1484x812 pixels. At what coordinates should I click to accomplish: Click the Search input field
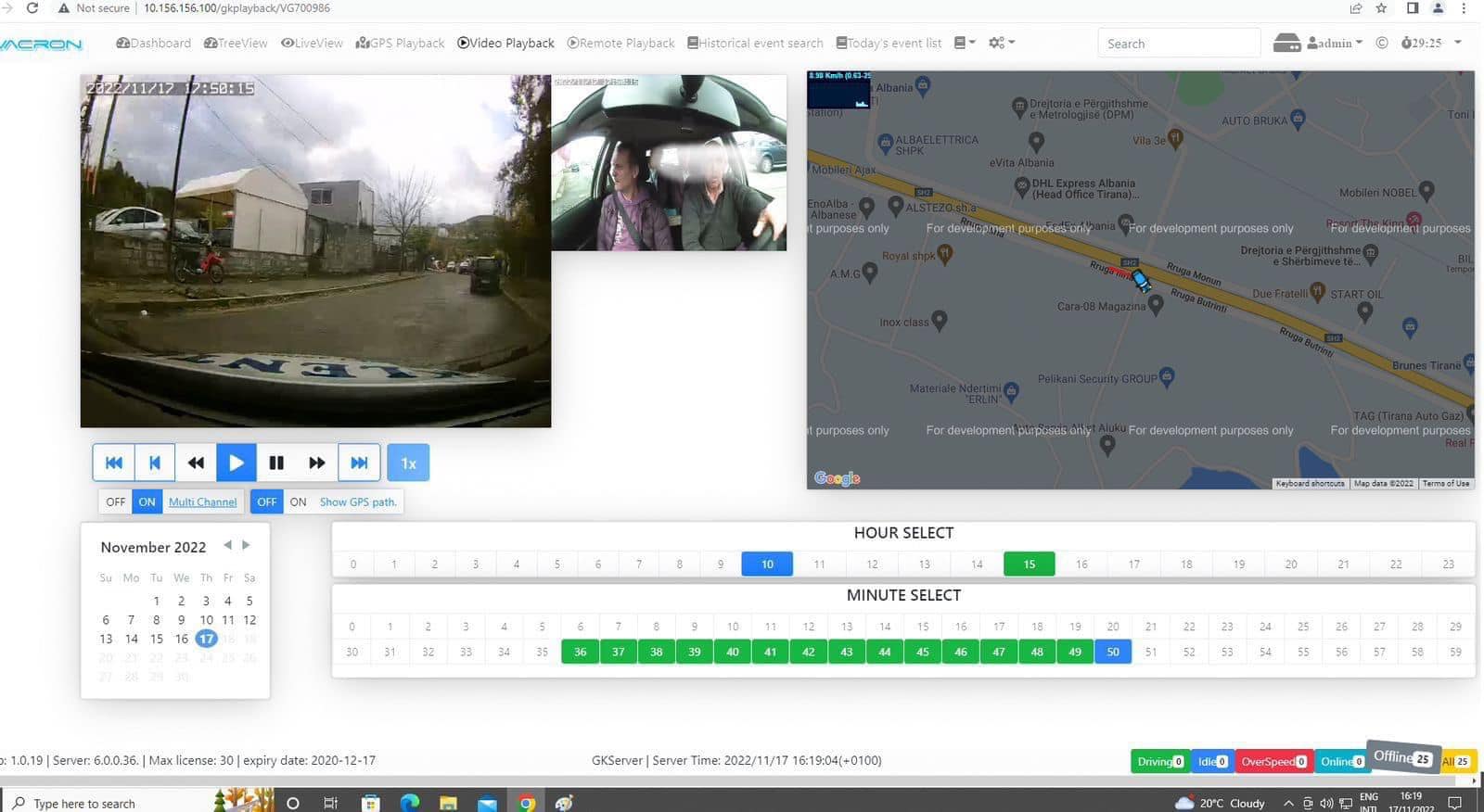coord(1178,44)
